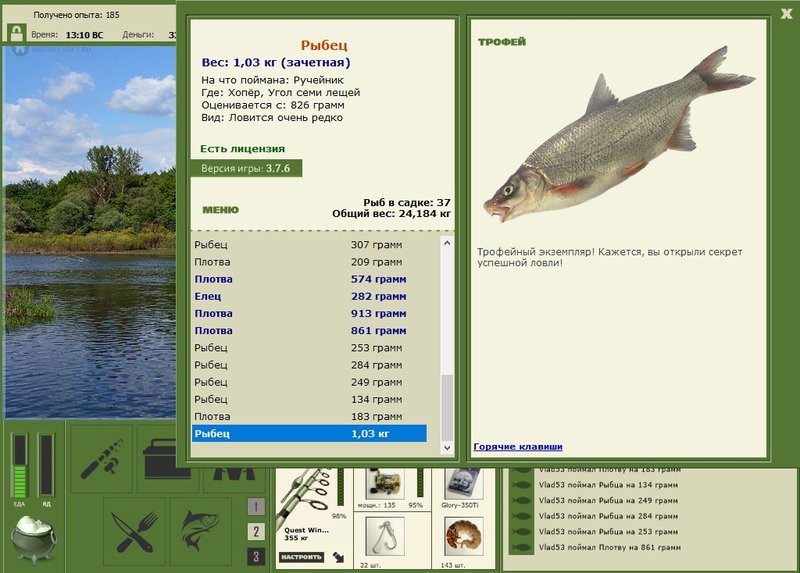
Task: Open the jumping fish icon
Action: (201, 532)
